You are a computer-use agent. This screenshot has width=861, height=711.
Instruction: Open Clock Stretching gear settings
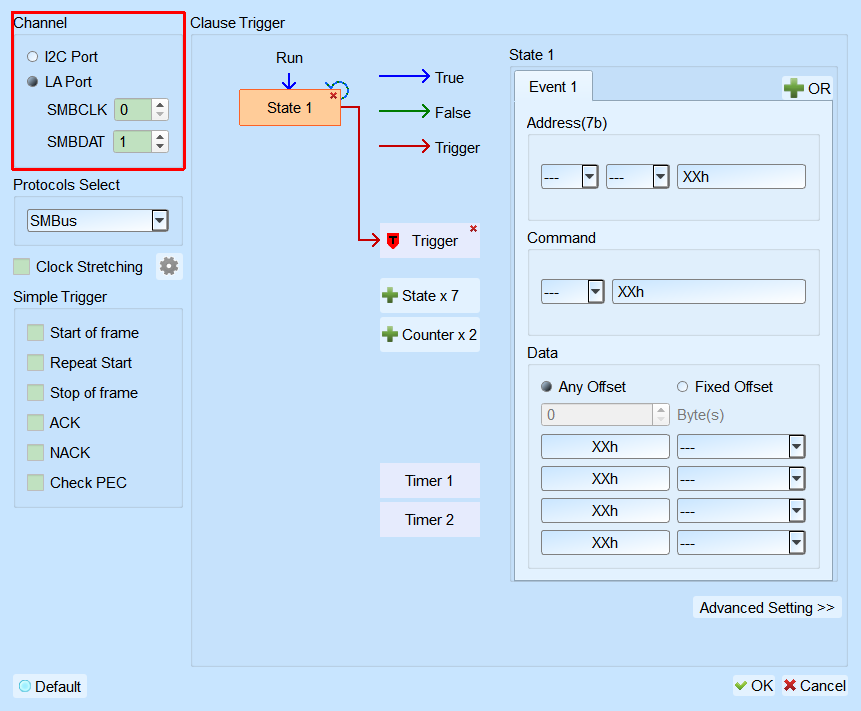[169, 266]
